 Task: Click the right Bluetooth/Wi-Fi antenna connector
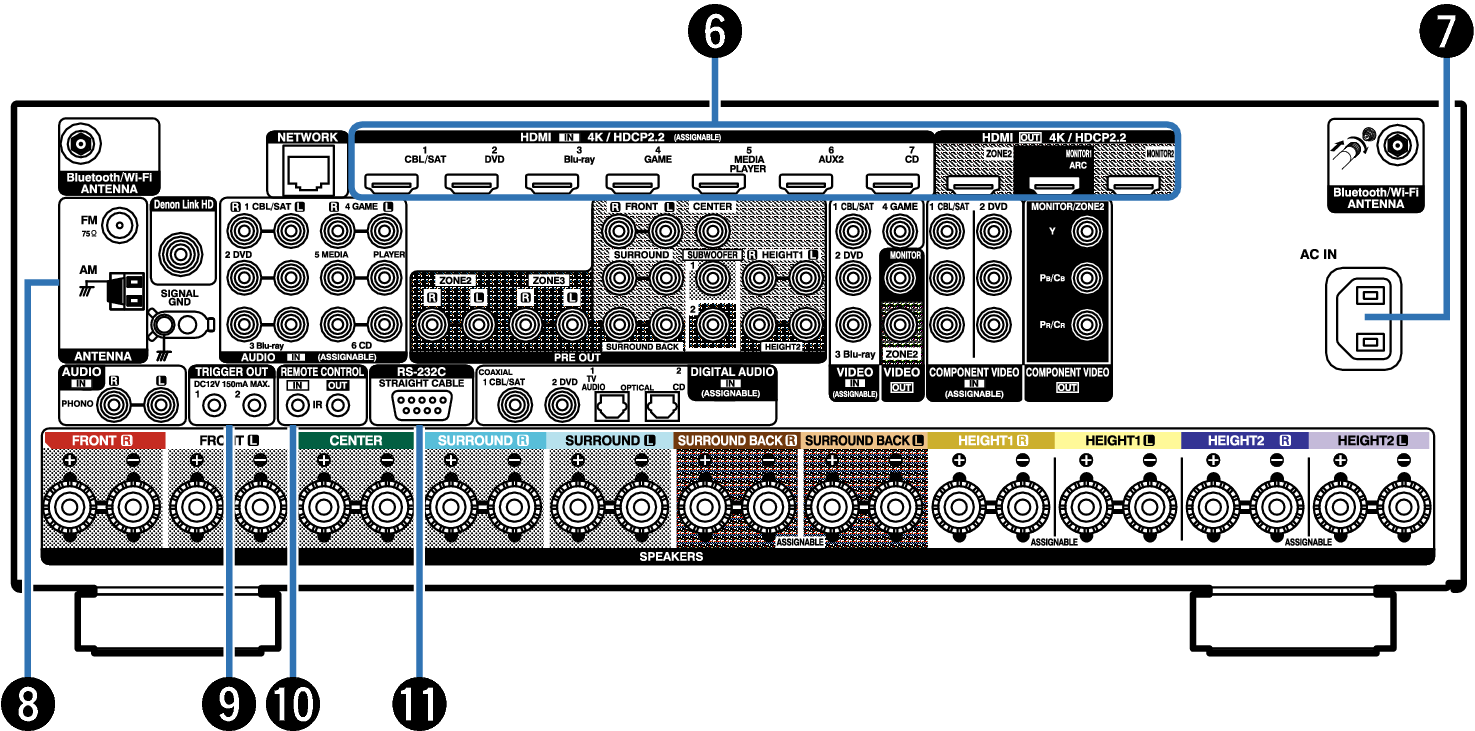click(1396, 145)
